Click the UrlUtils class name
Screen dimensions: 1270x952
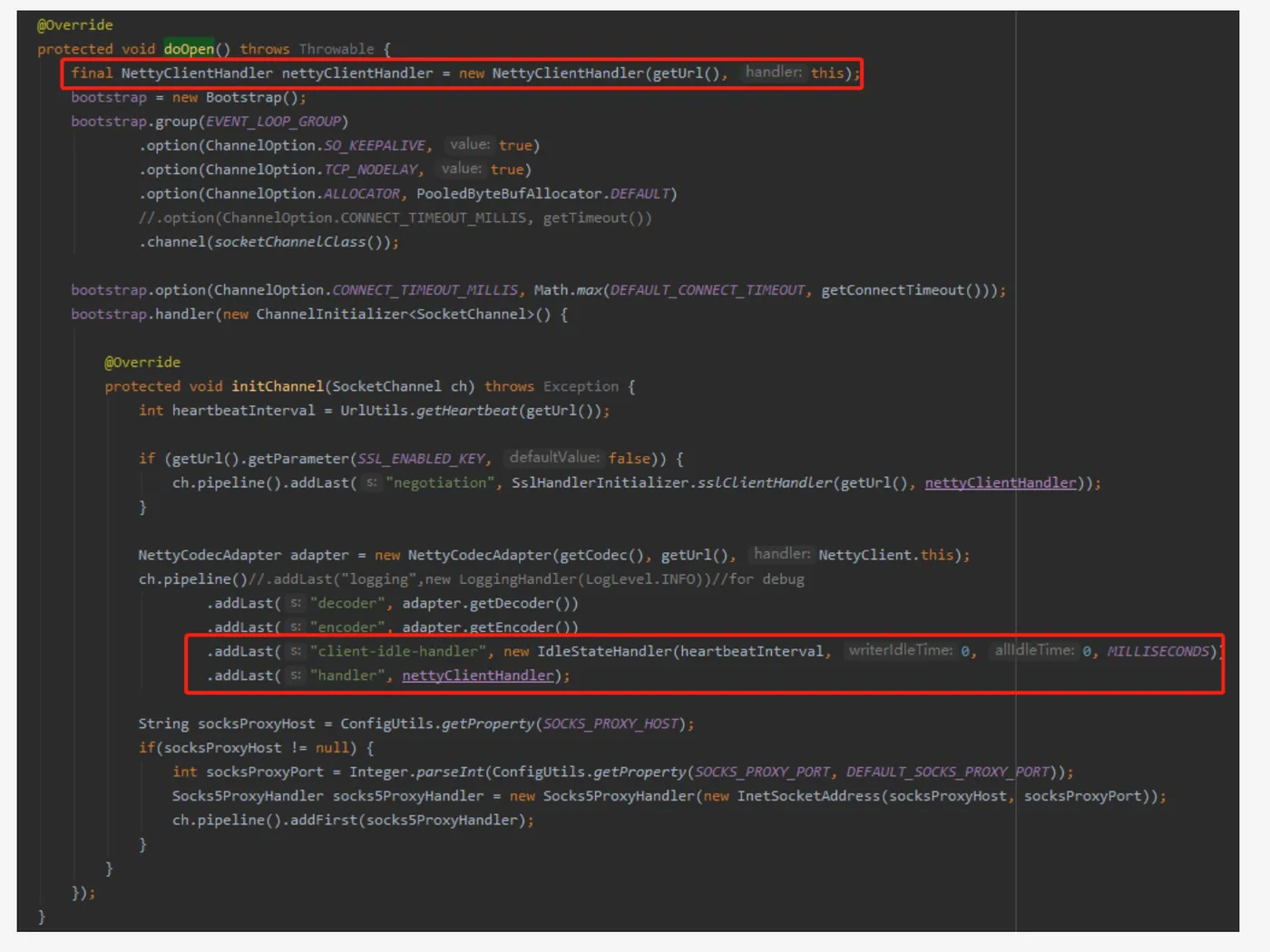[x=374, y=411]
